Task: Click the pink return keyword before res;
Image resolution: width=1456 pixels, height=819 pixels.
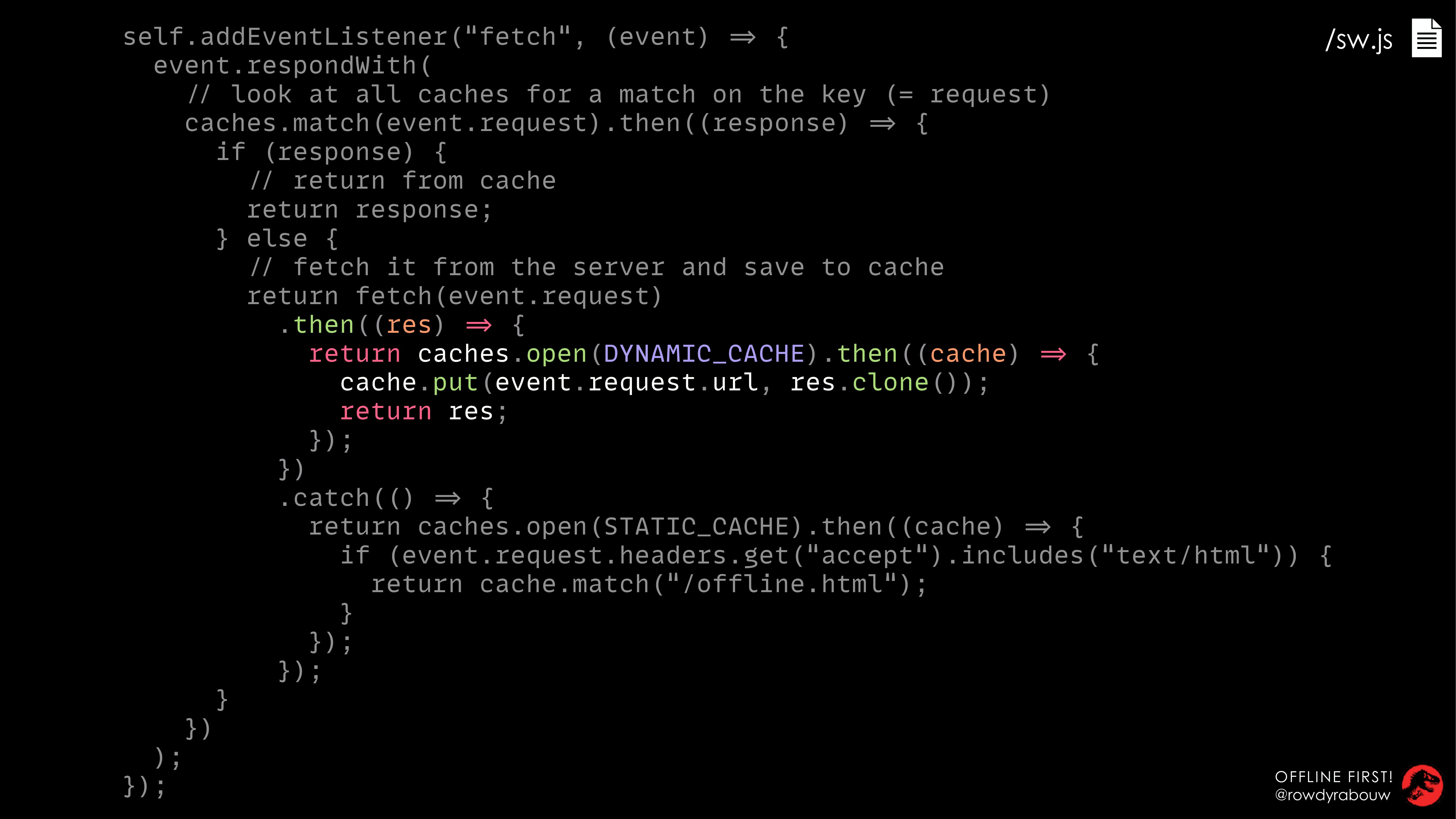Action: point(386,411)
